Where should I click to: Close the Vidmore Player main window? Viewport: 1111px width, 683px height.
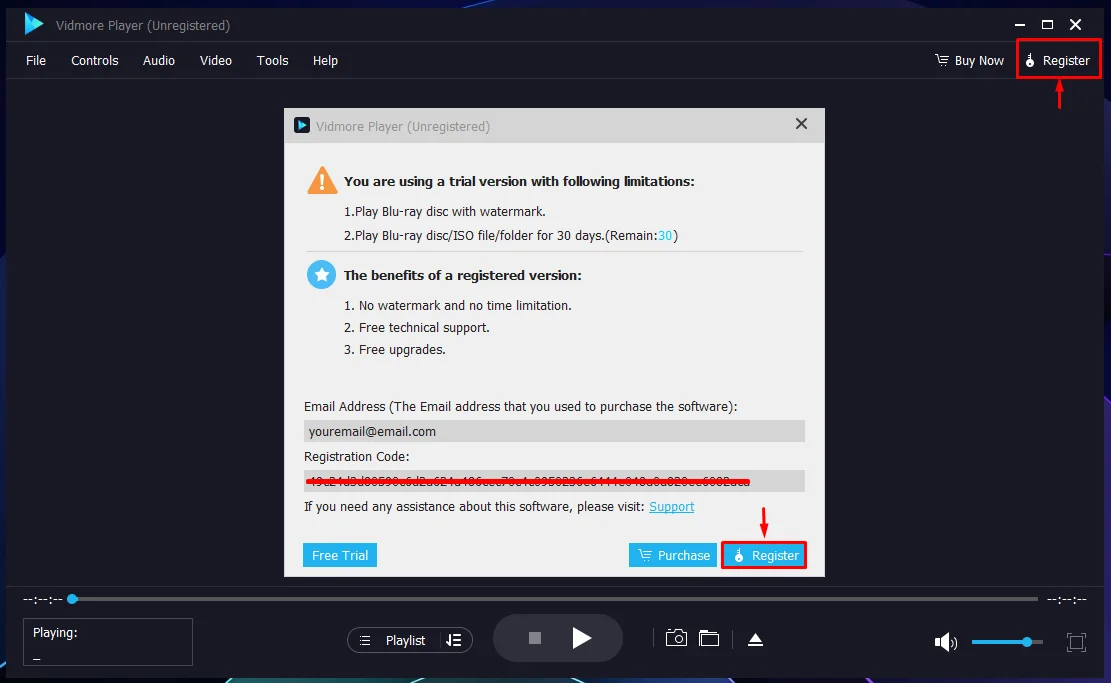pyautogui.click(x=1076, y=25)
